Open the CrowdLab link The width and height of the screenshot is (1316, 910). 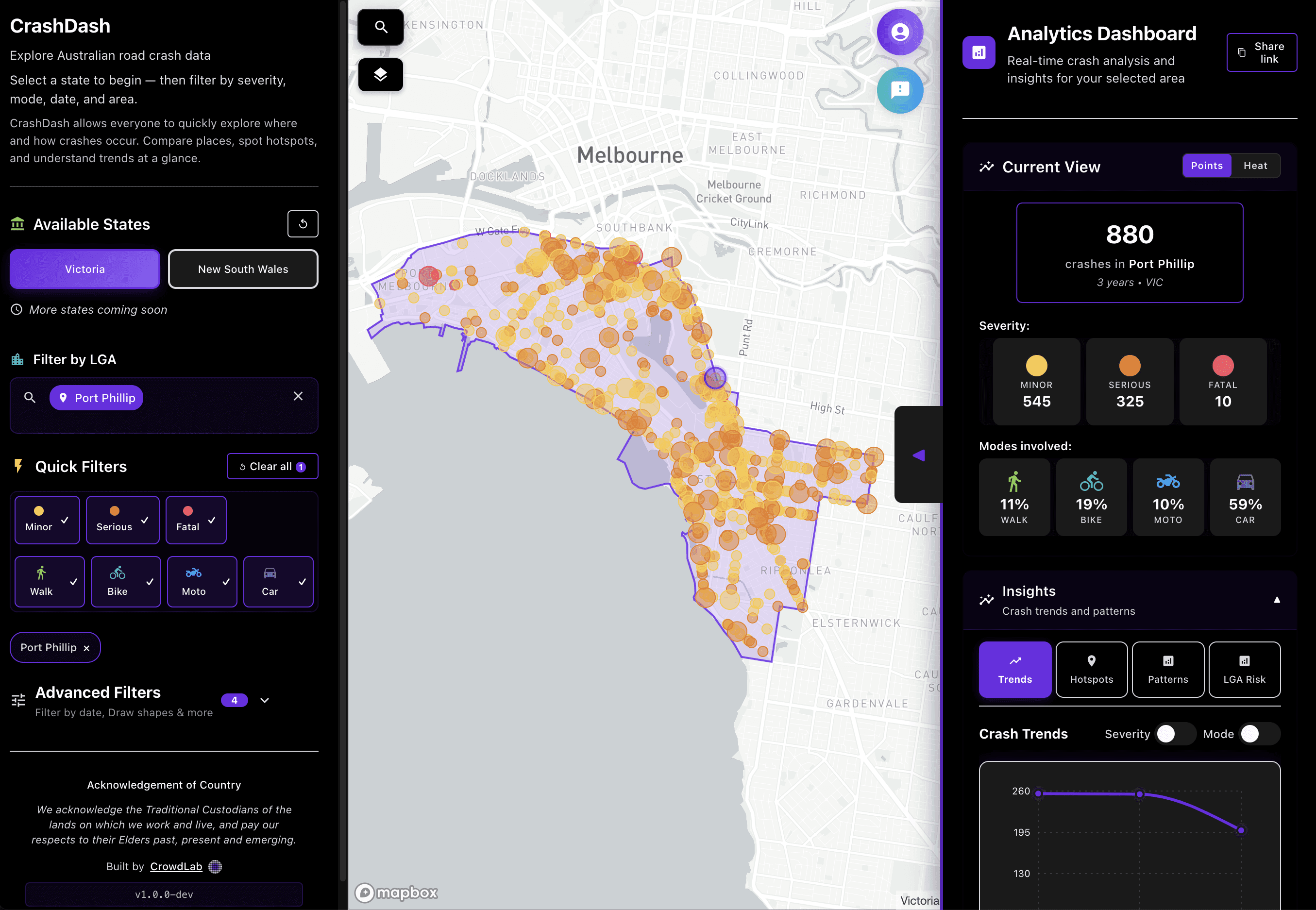pos(176,866)
